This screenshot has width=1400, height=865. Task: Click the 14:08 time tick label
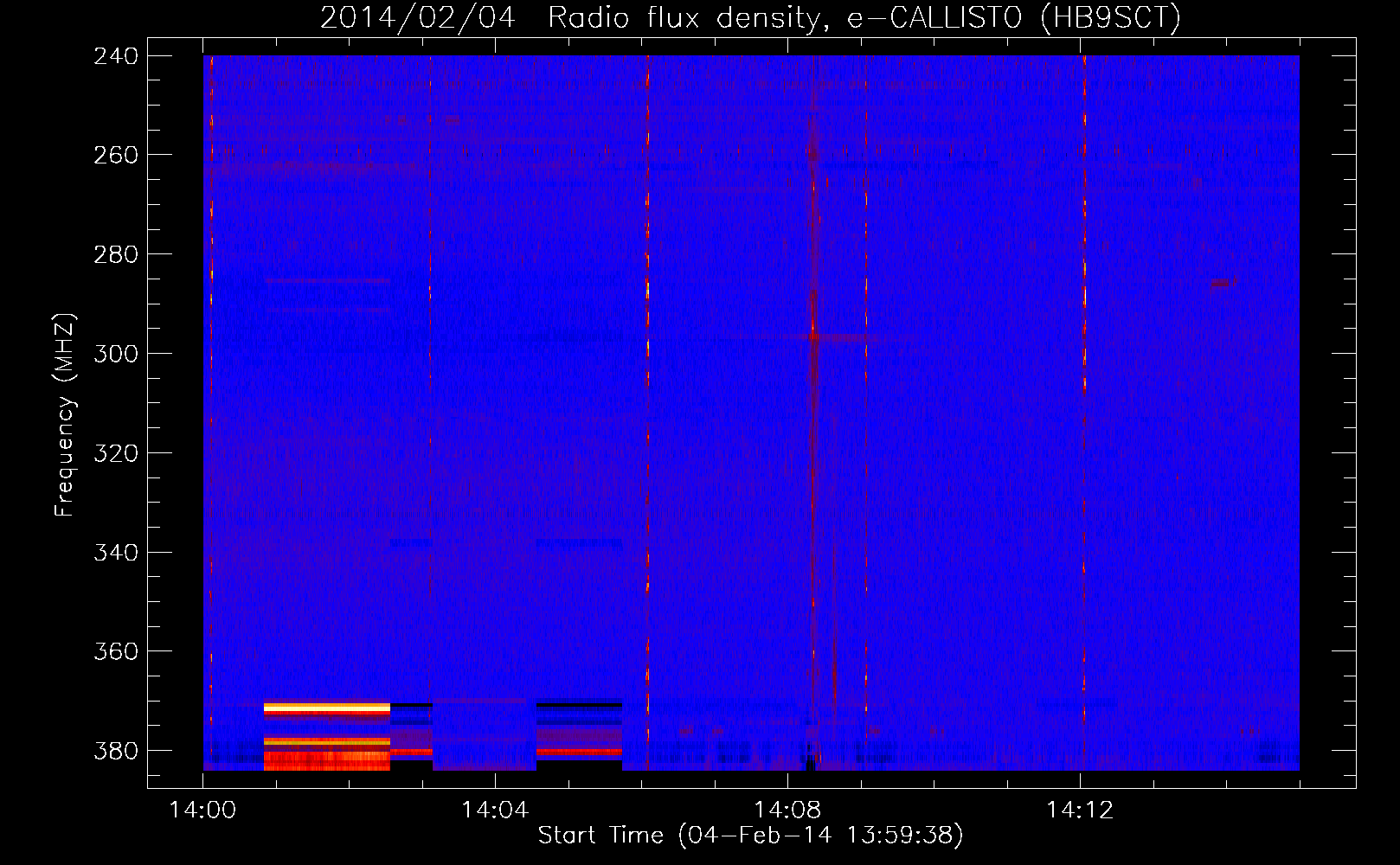(x=787, y=811)
